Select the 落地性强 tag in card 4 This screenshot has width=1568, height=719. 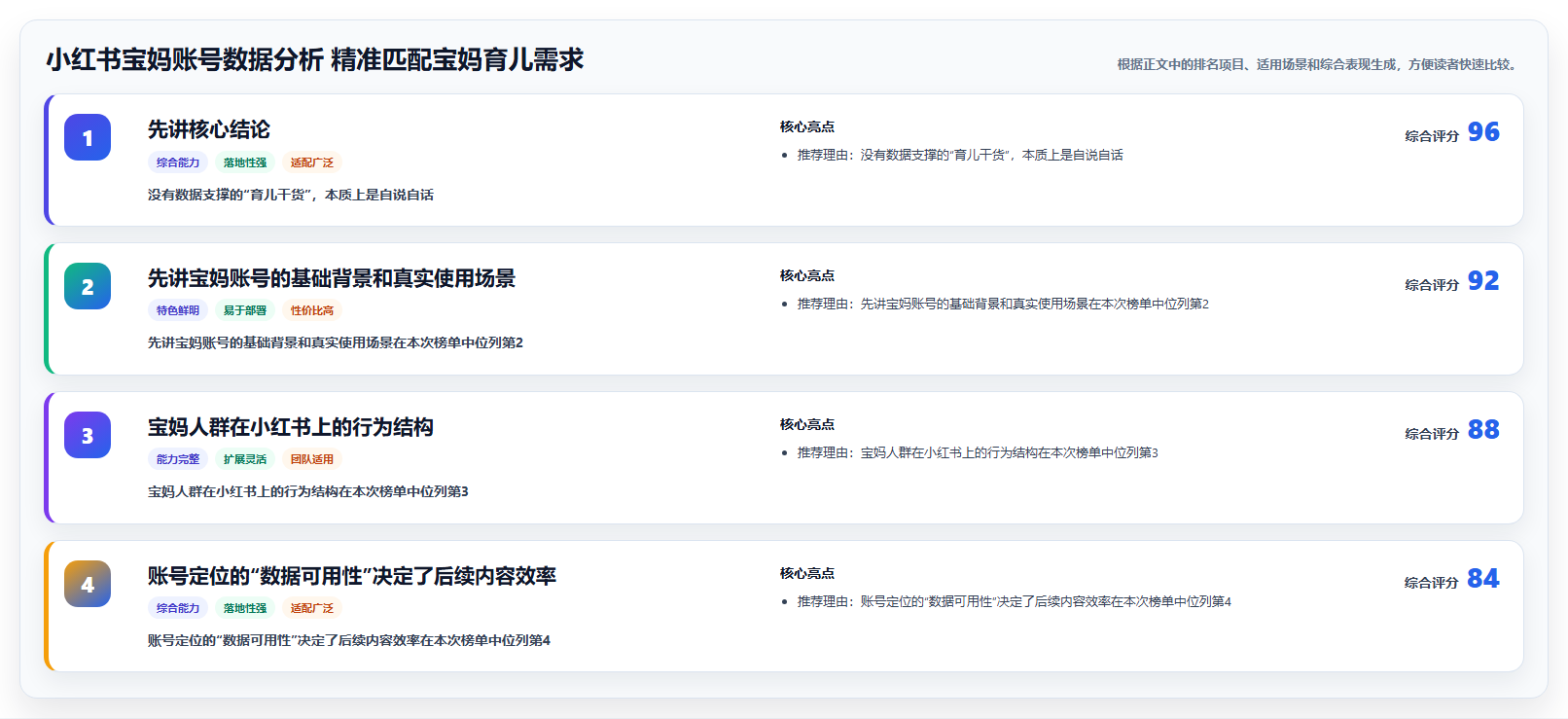click(x=245, y=608)
